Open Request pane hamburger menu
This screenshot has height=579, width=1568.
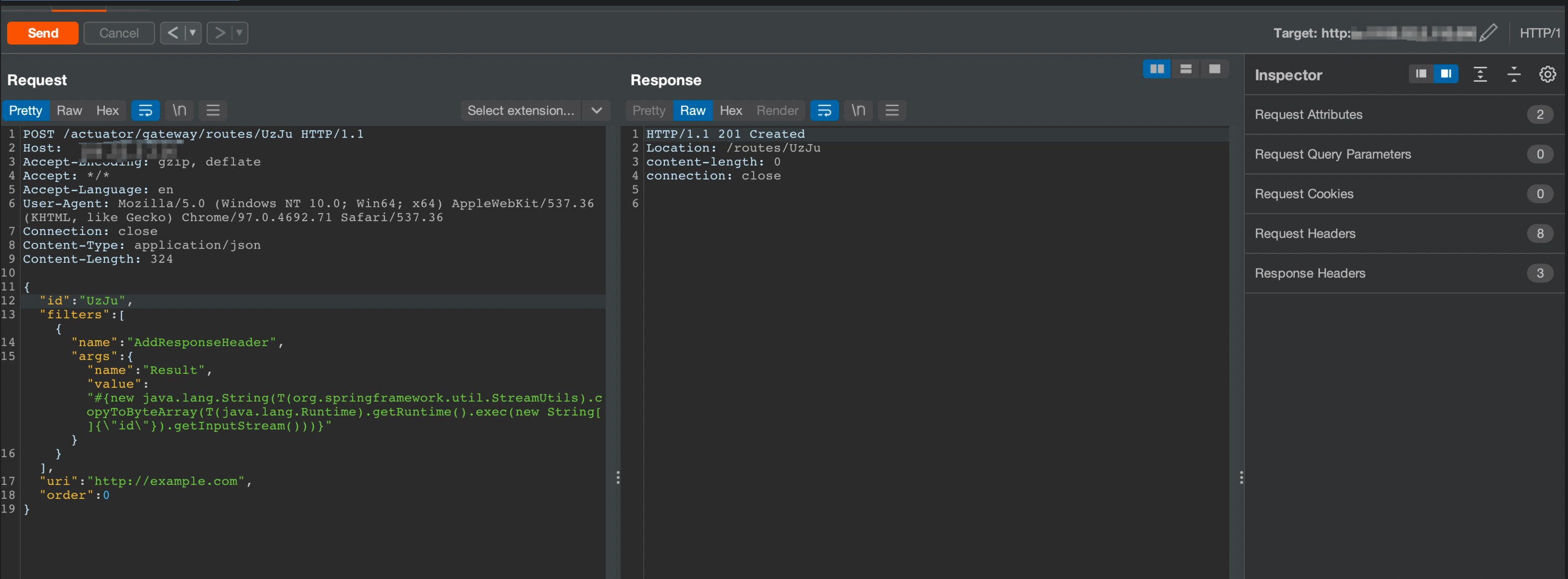[212, 110]
